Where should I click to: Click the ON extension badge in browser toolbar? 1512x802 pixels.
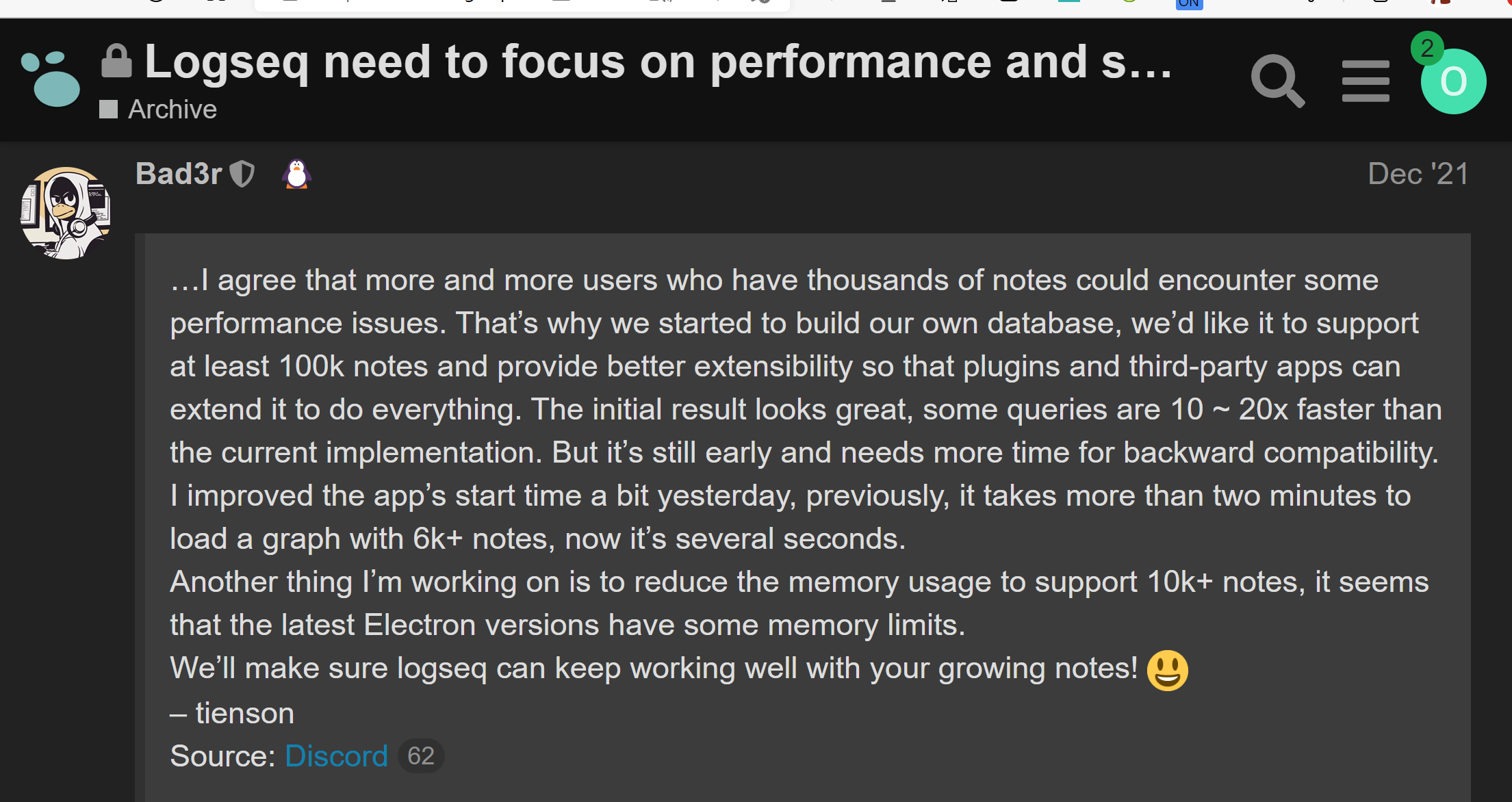pyautogui.click(x=1190, y=4)
